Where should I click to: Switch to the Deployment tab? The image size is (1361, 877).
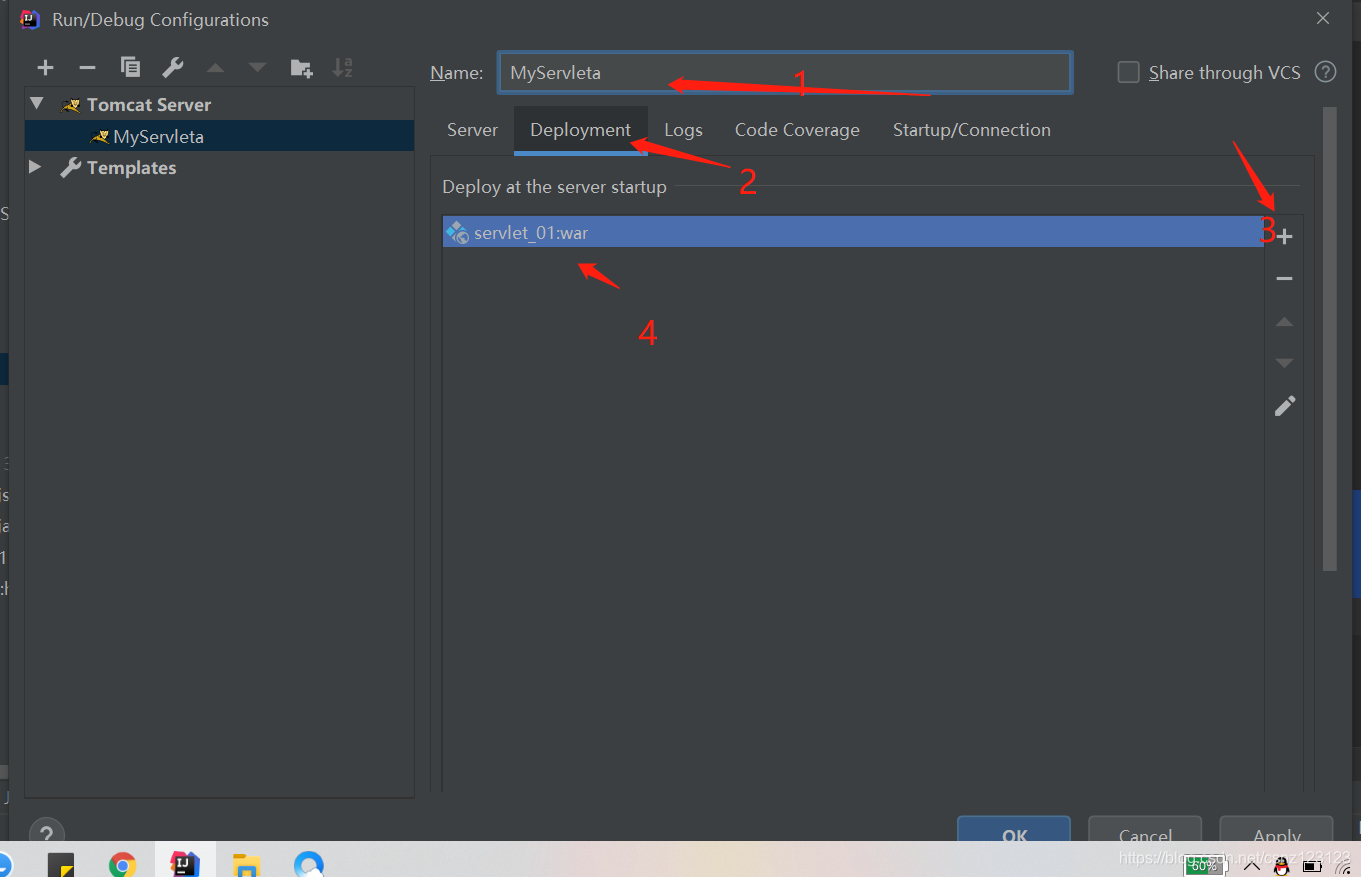pos(581,130)
